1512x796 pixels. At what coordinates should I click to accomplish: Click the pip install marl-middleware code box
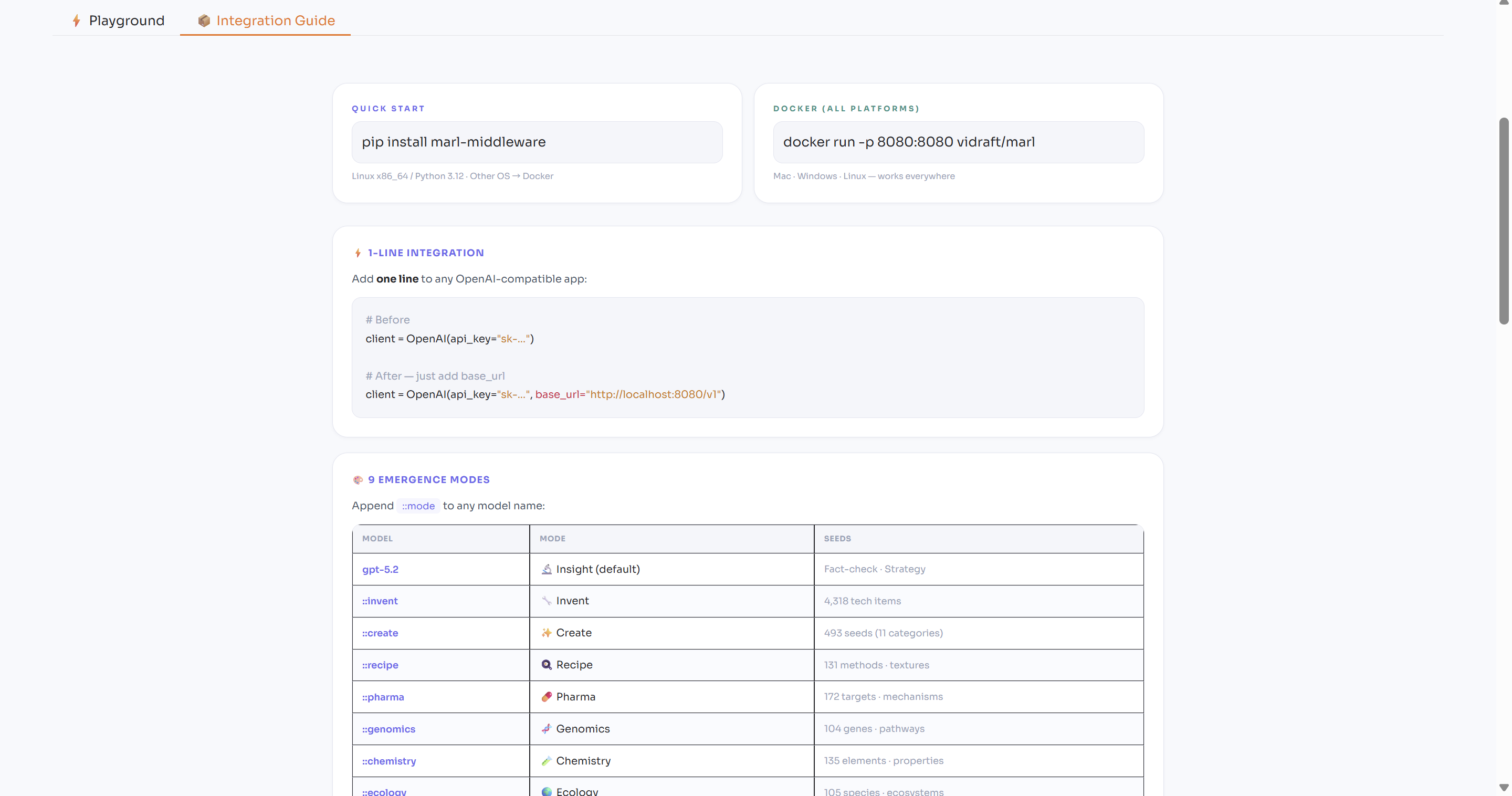(537, 142)
